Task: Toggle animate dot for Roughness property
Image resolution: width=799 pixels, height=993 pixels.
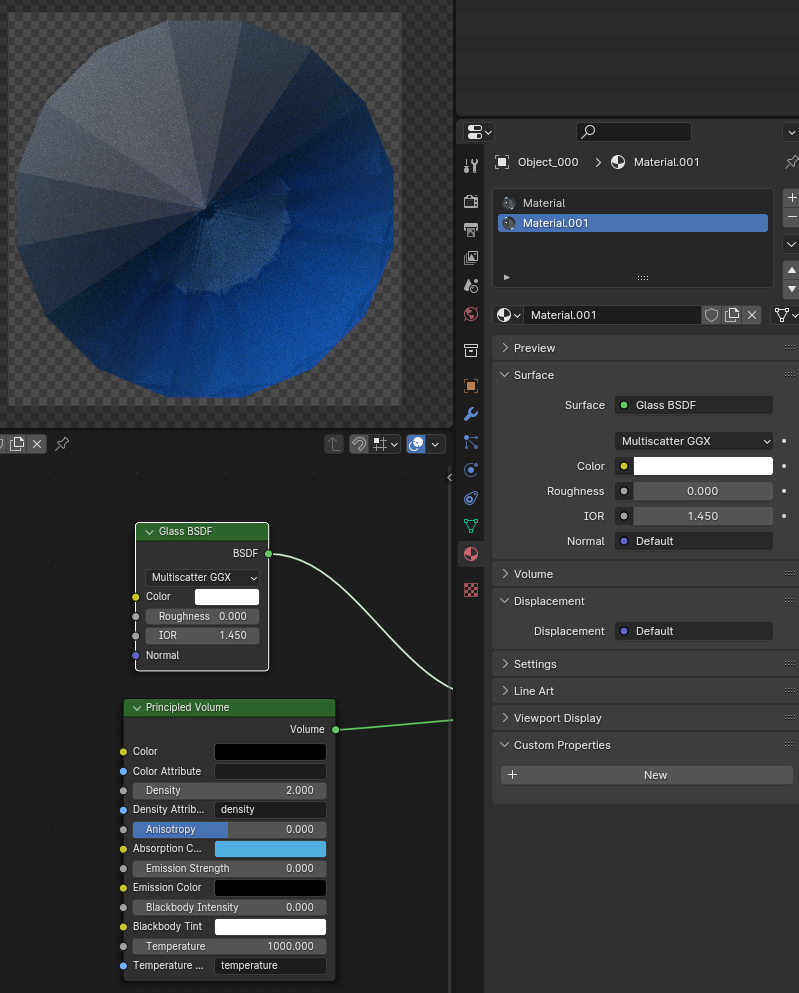Action: tap(784, 491)
